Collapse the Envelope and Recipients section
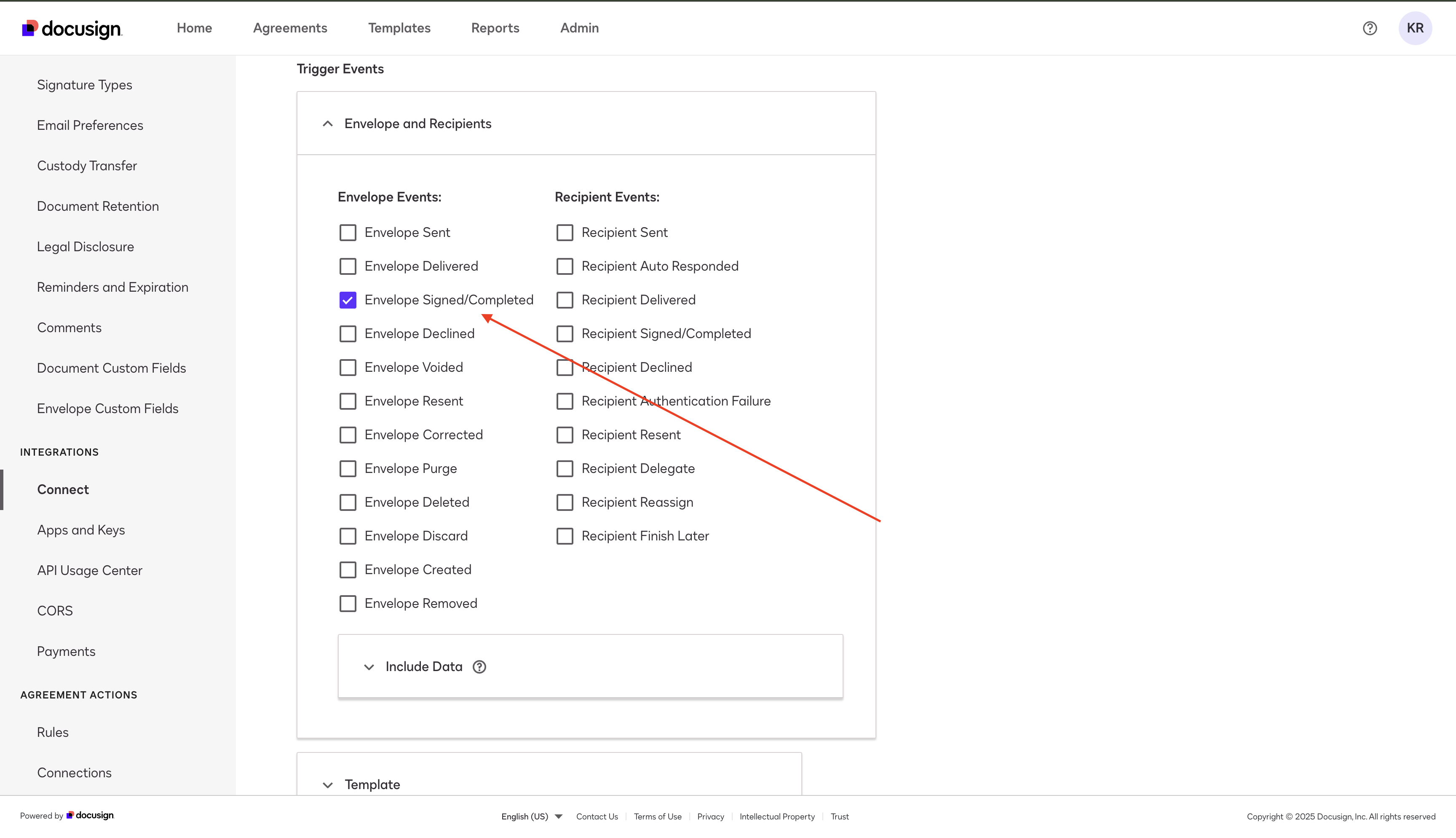 [x=328, y=124]
